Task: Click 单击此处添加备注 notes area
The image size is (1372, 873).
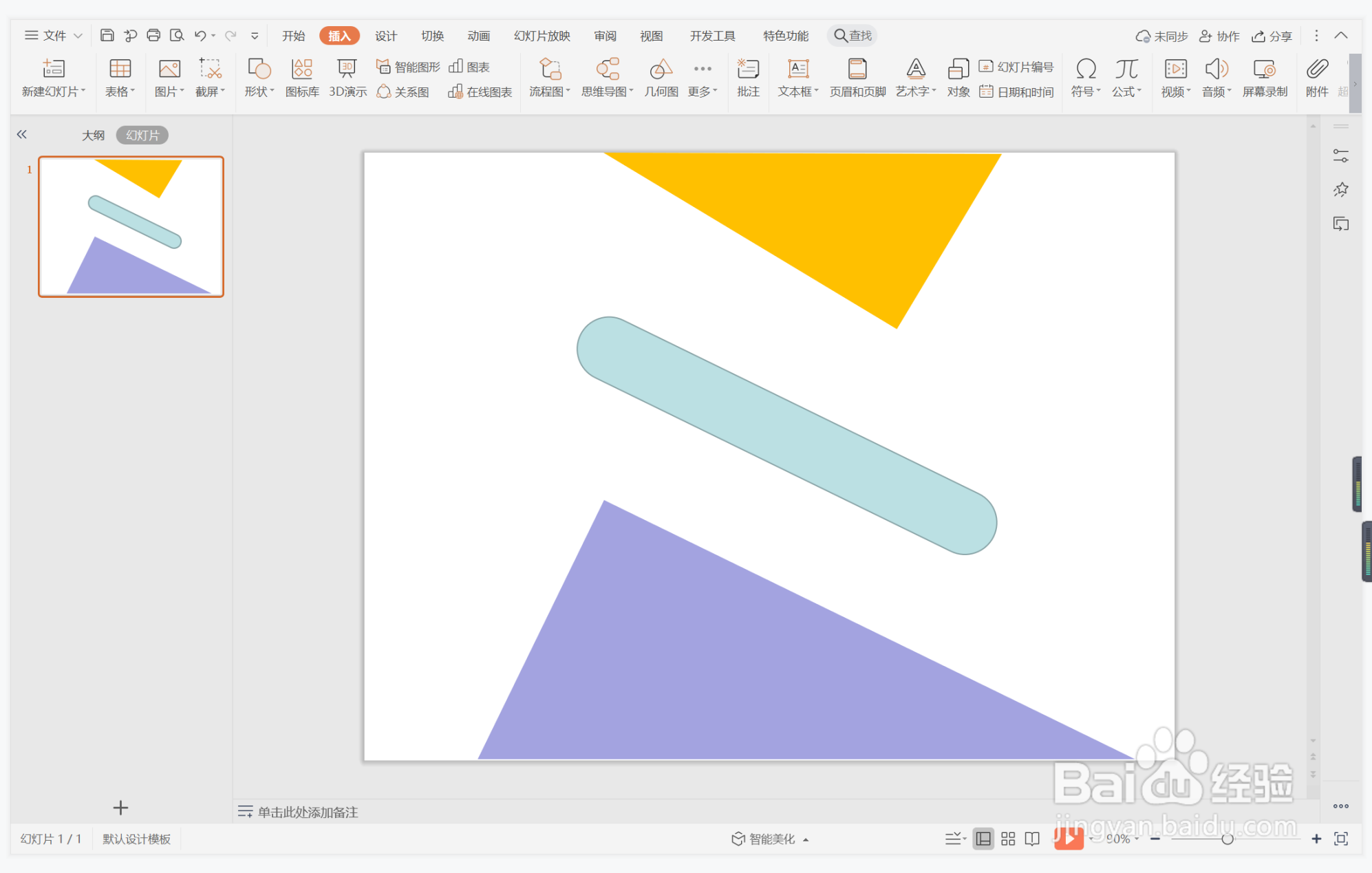Action: (x=308, y=812)
